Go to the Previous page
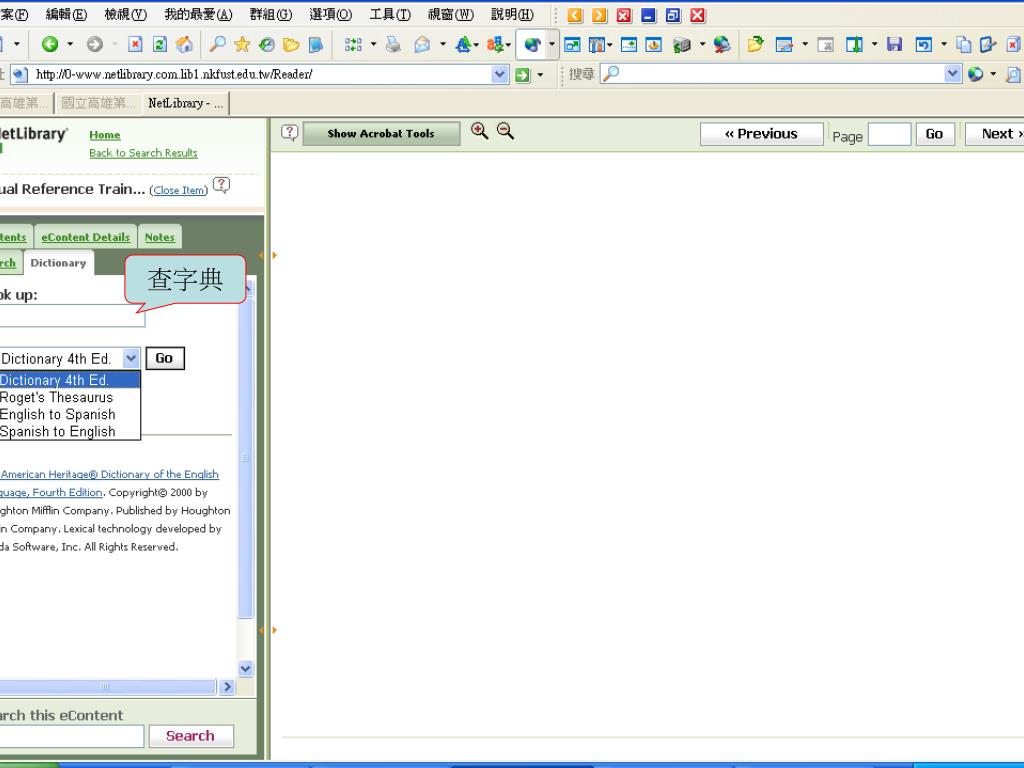This screenshot has width=1024, height=768. click(761, 134)
